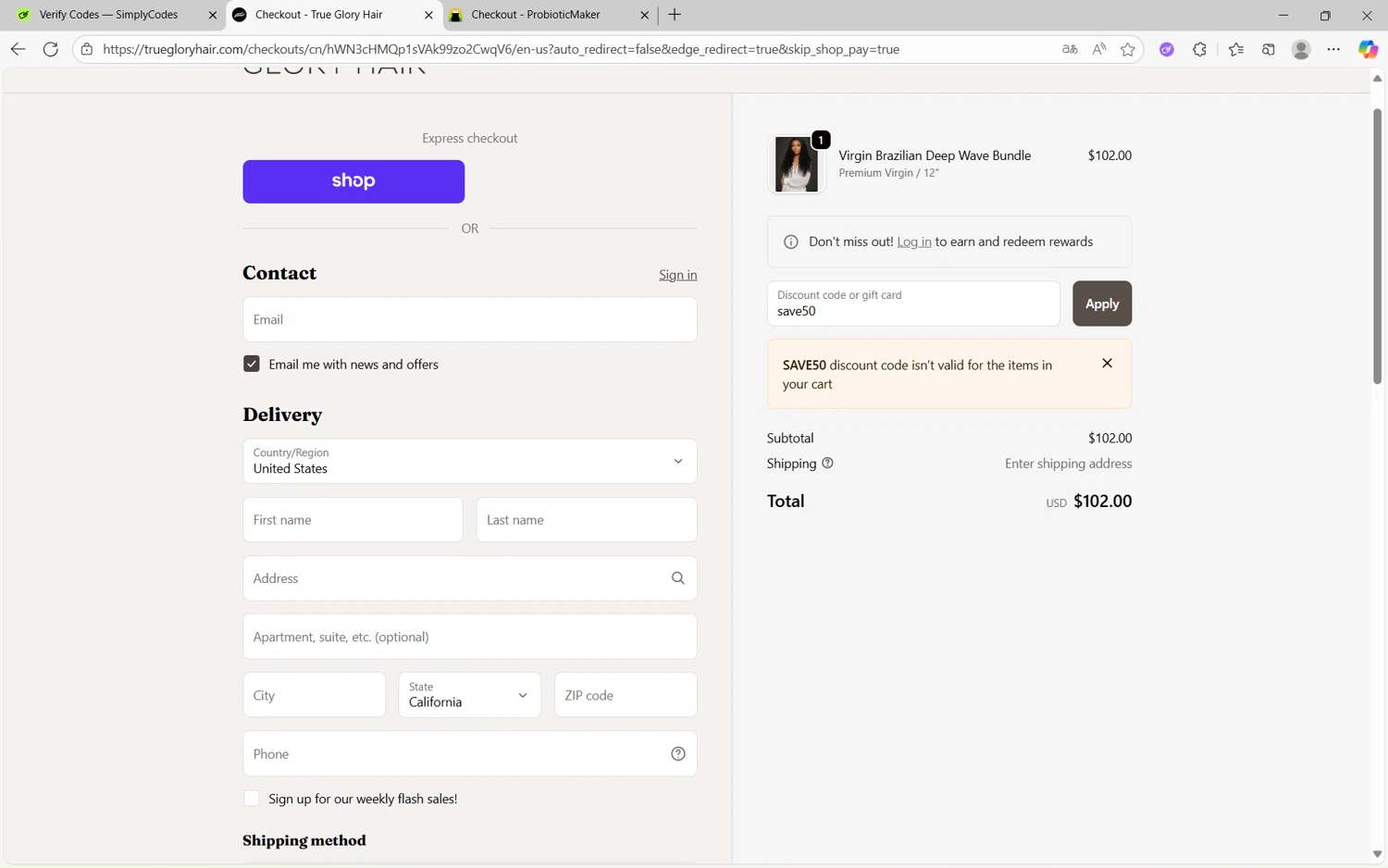1388x868 pixels.
Task: Open the product thumbnail image
Action: (796, 164)
